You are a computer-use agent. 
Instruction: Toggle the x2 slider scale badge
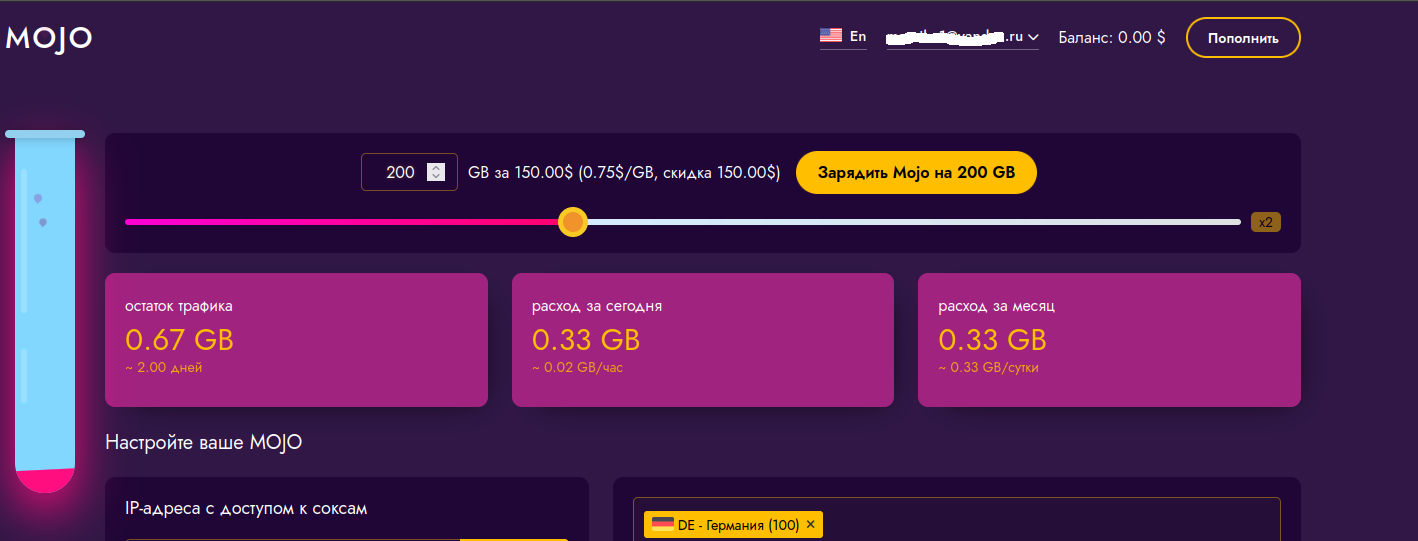click(x=1265, y=222)
